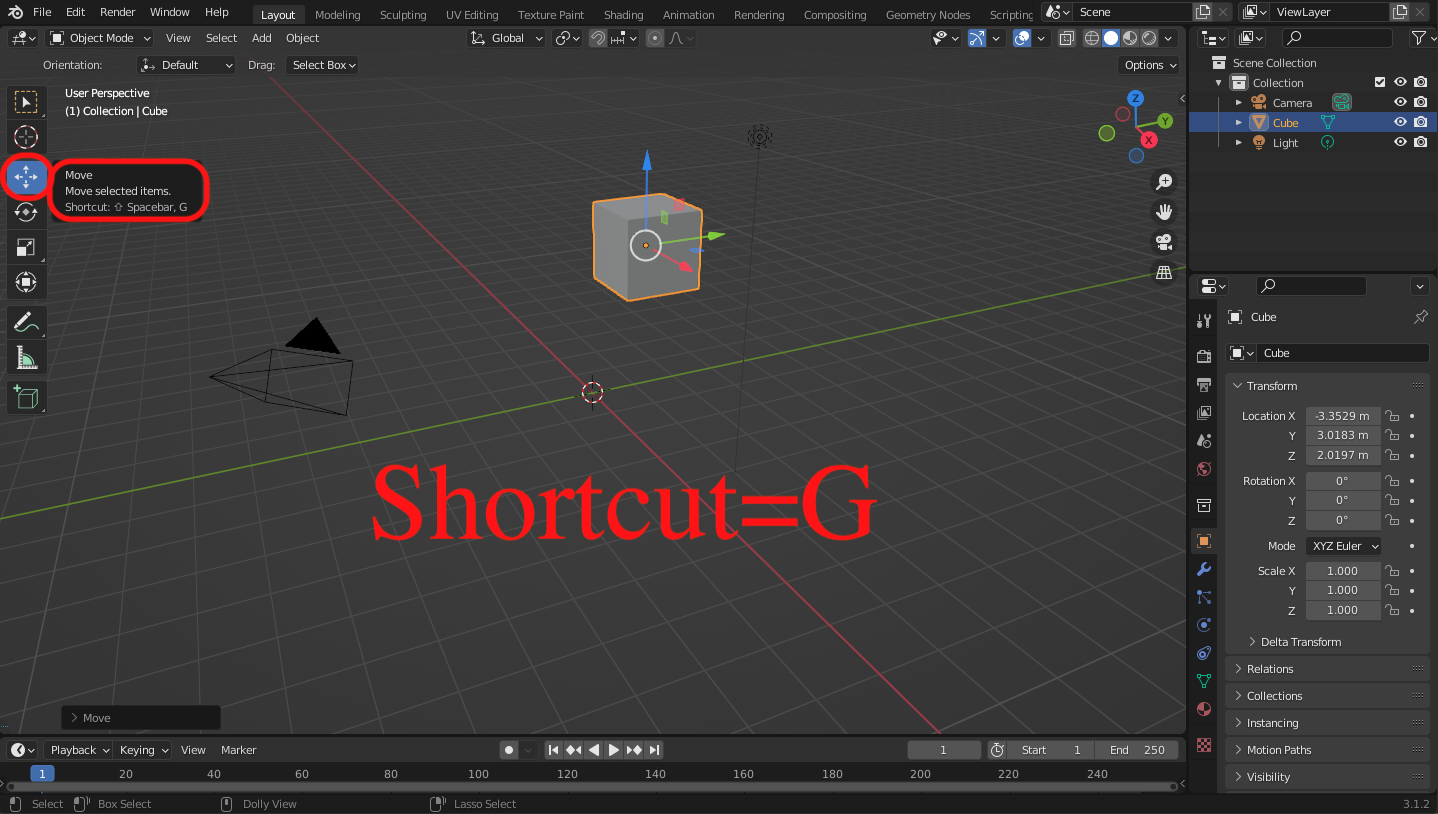
Task: Switch to the Modeling workspace tab
Action: click(x=337, y=15)
